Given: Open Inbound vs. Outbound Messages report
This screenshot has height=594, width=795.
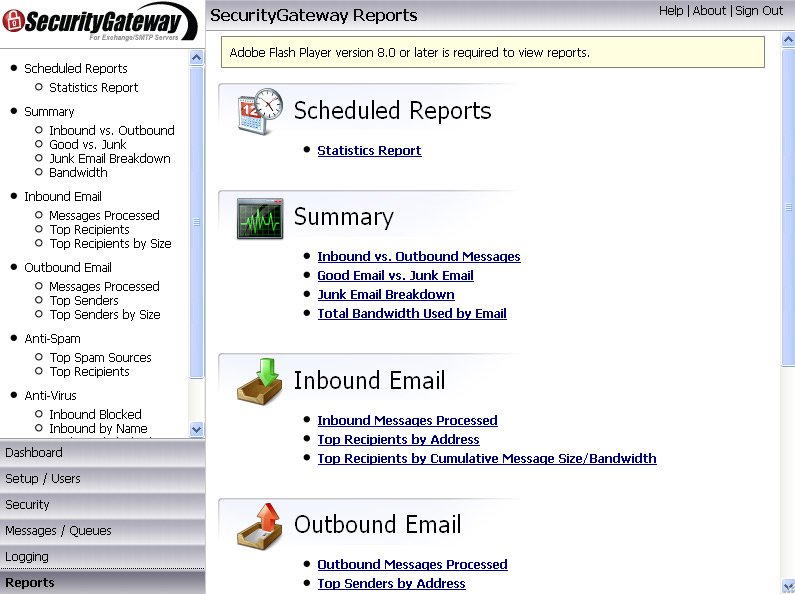Looking at the screenshot, I should pos(419,256).
